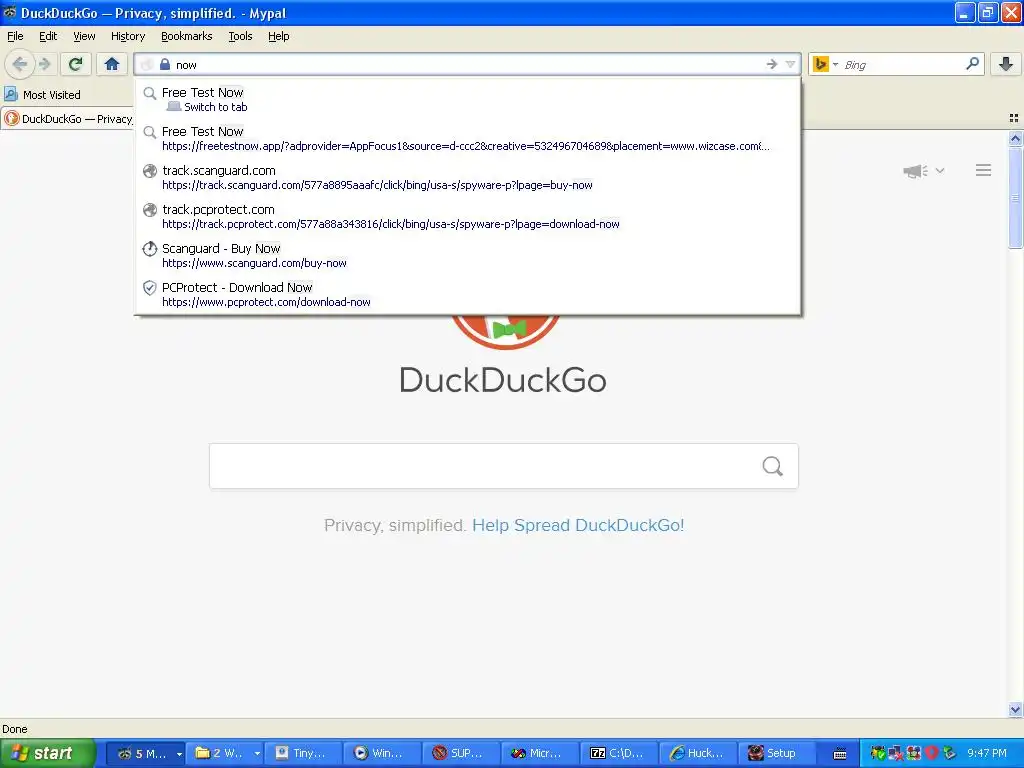Screen dimensions: 1024x768
Task: Open the Most Visited bookmarks folder
Action: click(43, 95)
